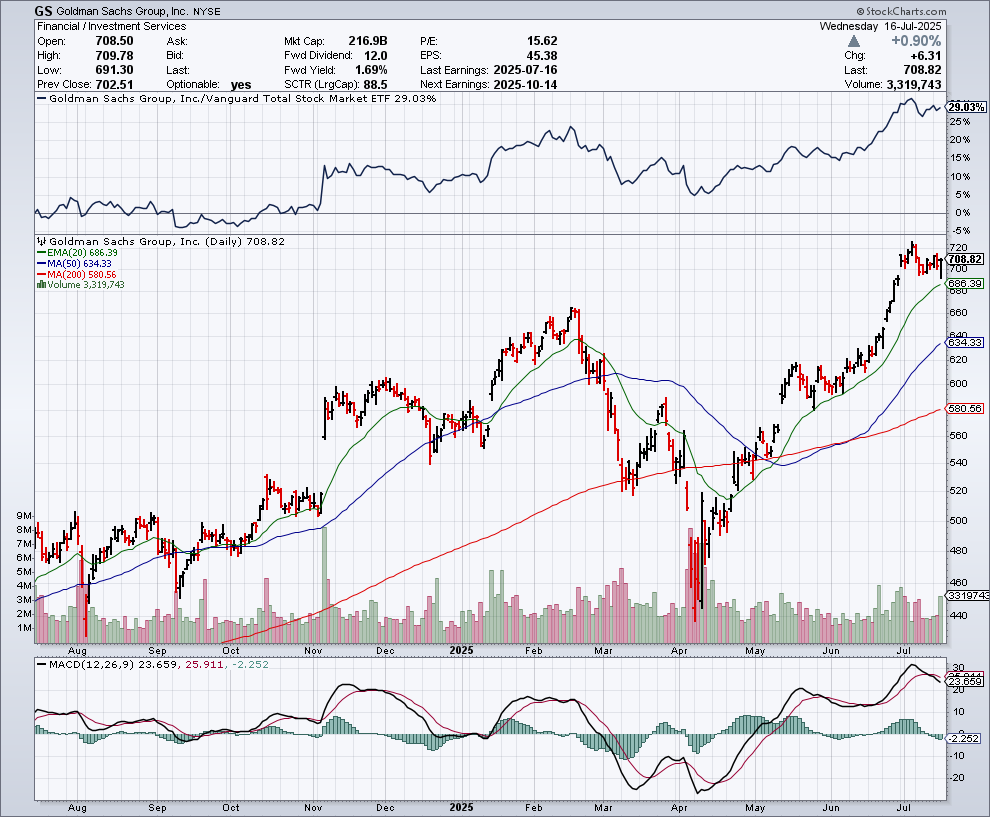The image size is (990, 817).
Task: Click the Goldman Sachs/Vanguard Total Stock Market ETF legend
Action: (x=237, y=98)
